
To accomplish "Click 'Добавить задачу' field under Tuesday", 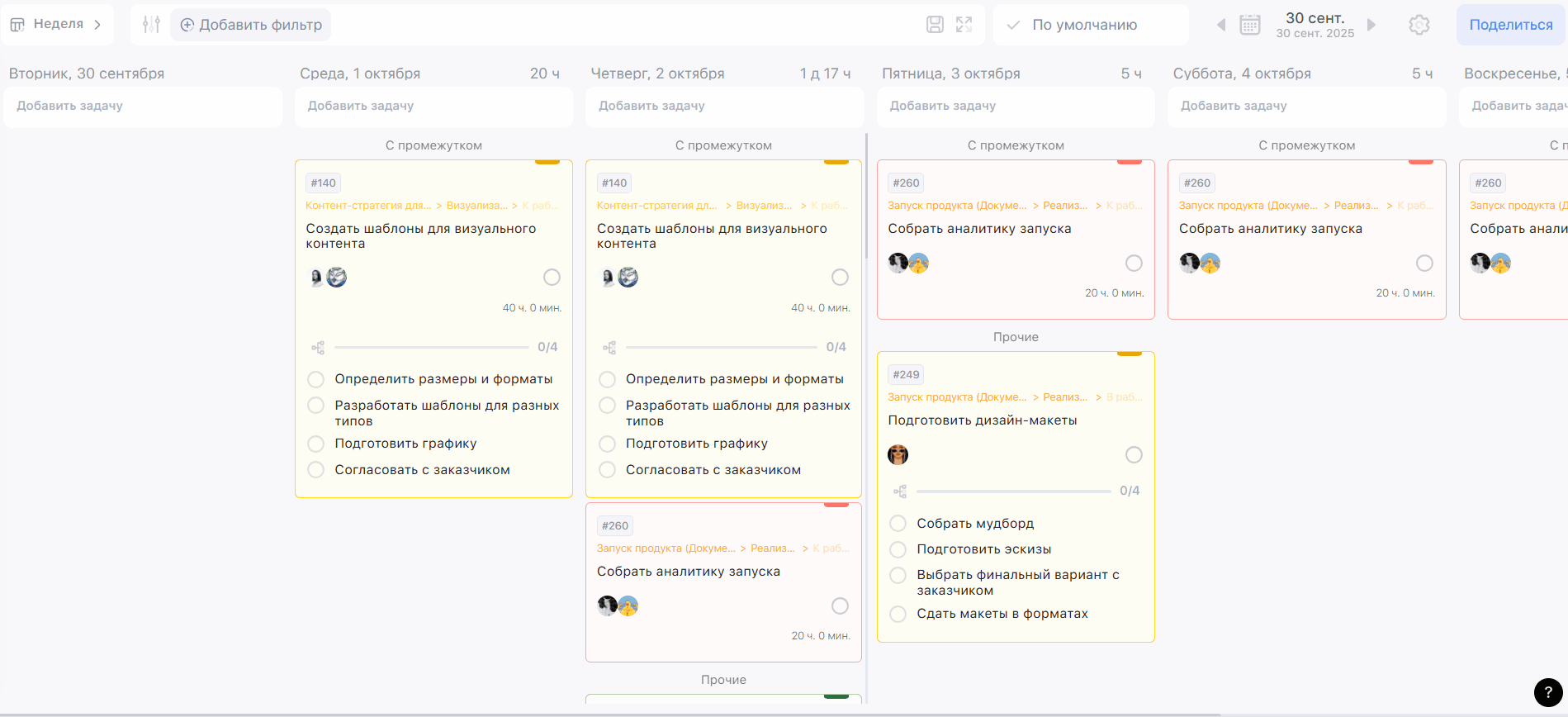I will (143, 106).
